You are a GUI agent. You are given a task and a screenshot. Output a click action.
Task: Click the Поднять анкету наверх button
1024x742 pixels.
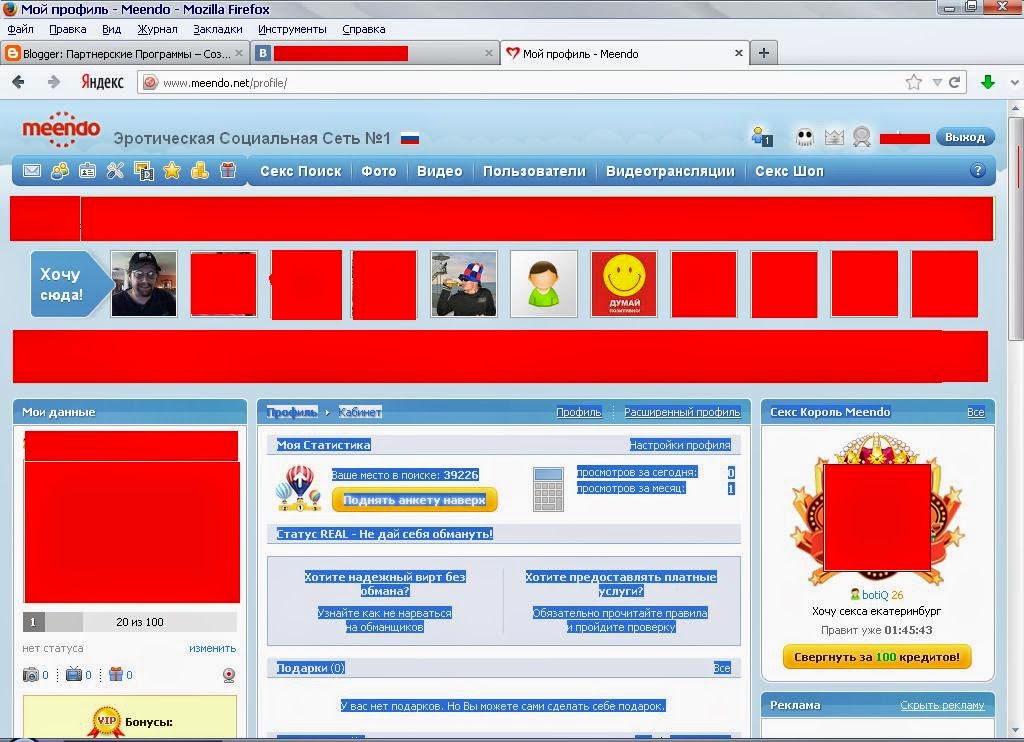[415, 500]
